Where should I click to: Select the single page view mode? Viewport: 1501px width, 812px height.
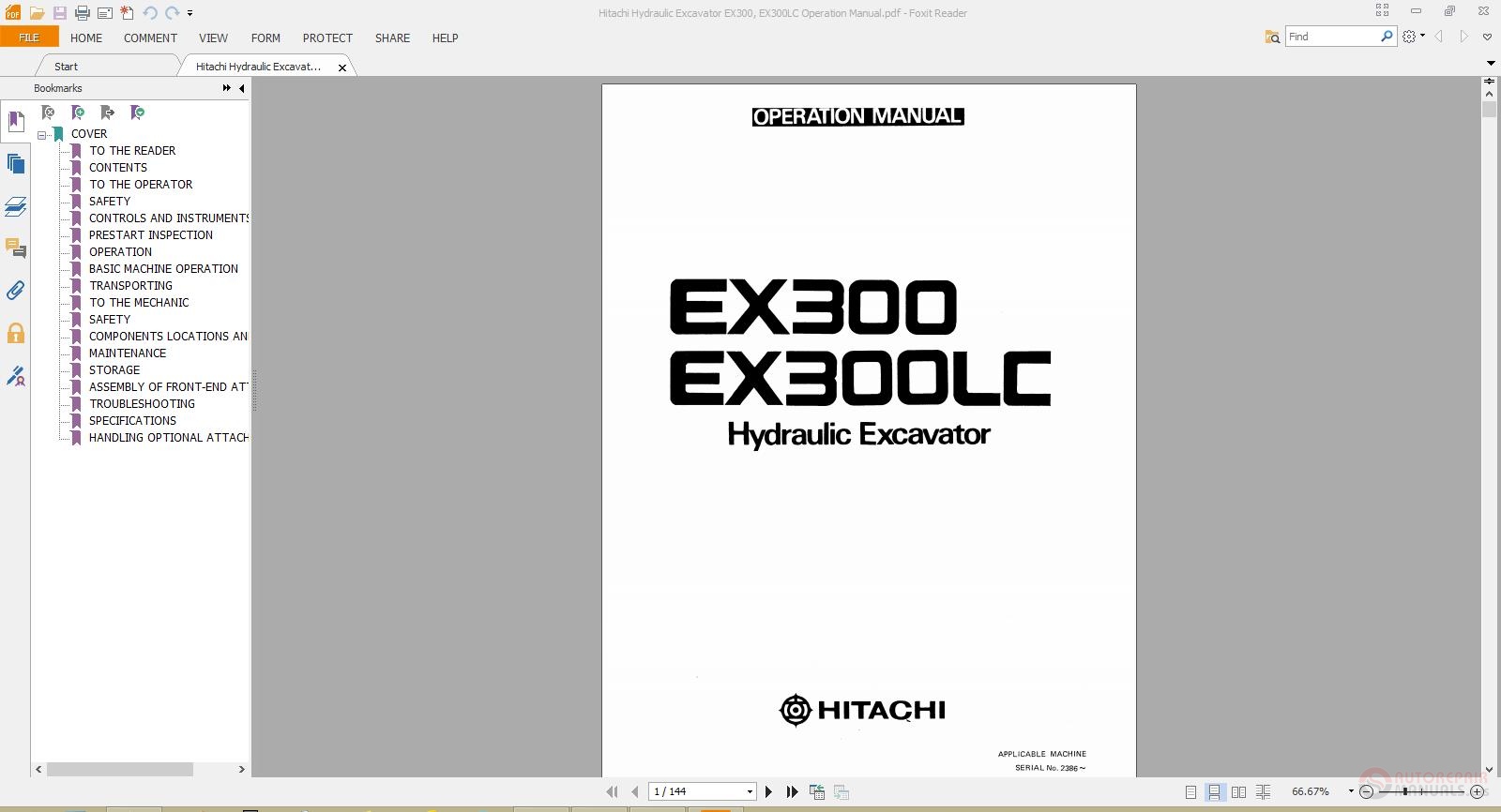pos(1190,792)
